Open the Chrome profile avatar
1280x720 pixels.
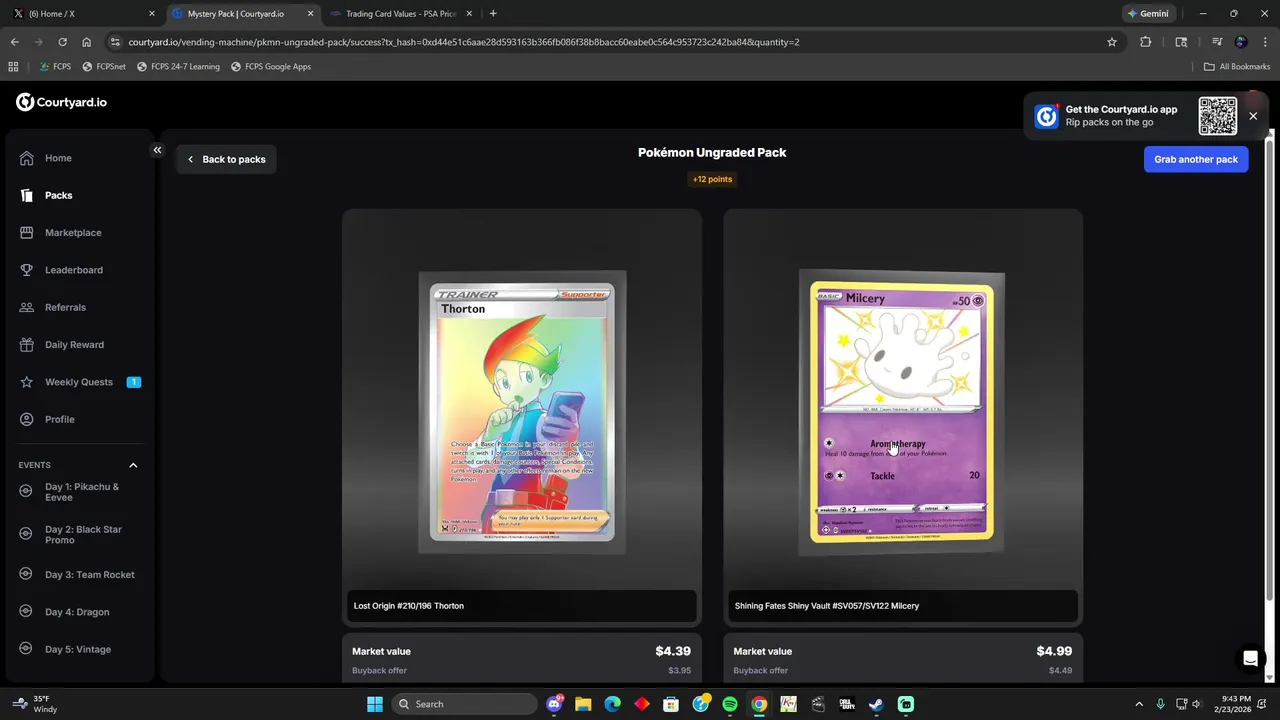(x=1241, y=42)
